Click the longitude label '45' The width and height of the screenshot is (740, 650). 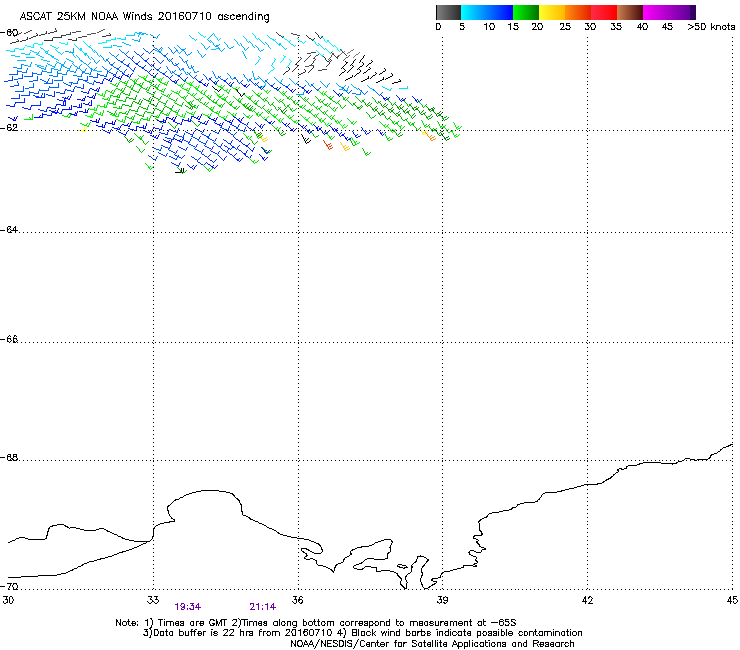pos(732,600)
